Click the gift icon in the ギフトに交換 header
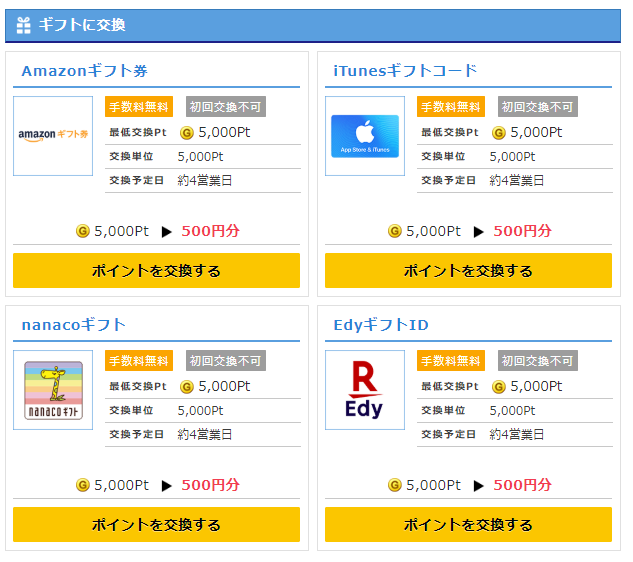633x562 pixels. (23, 25)
